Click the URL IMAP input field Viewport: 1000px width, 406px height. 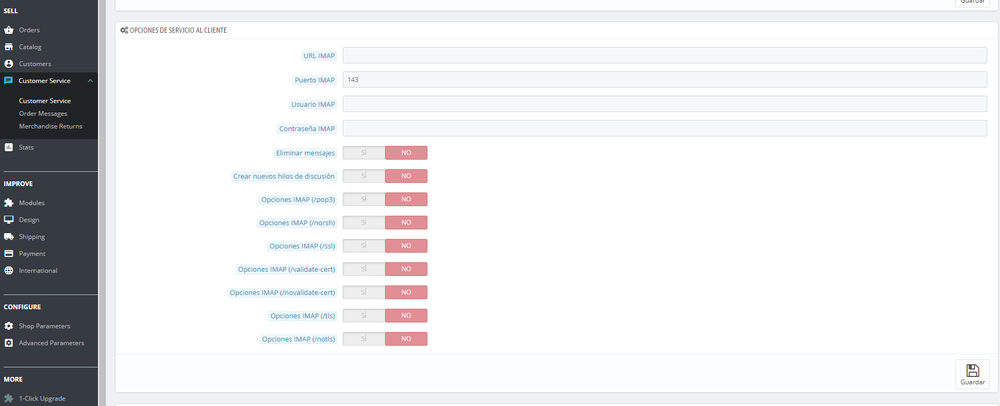tap(665, 55)
